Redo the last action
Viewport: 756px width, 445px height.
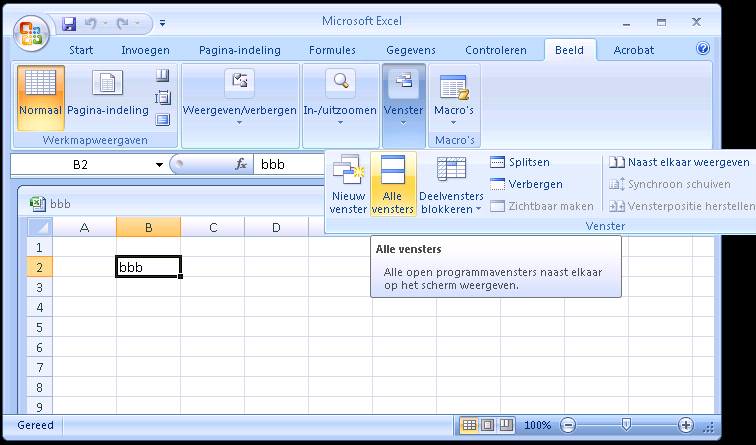[122, 23]
